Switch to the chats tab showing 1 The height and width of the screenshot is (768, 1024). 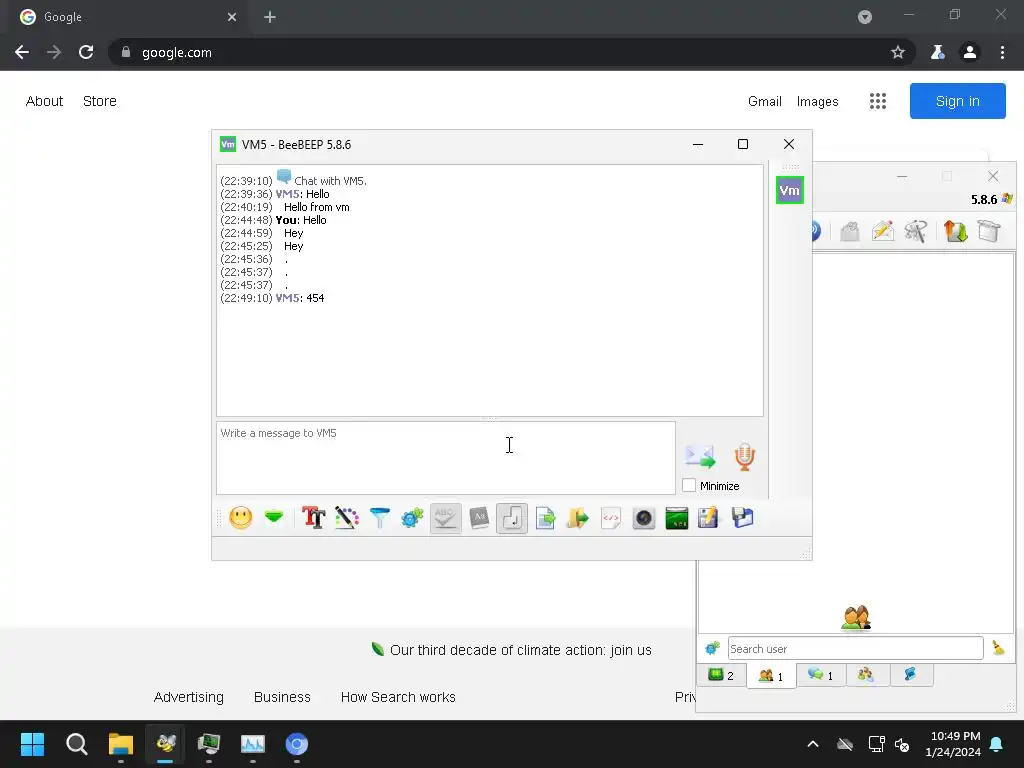tap(821, 675)
